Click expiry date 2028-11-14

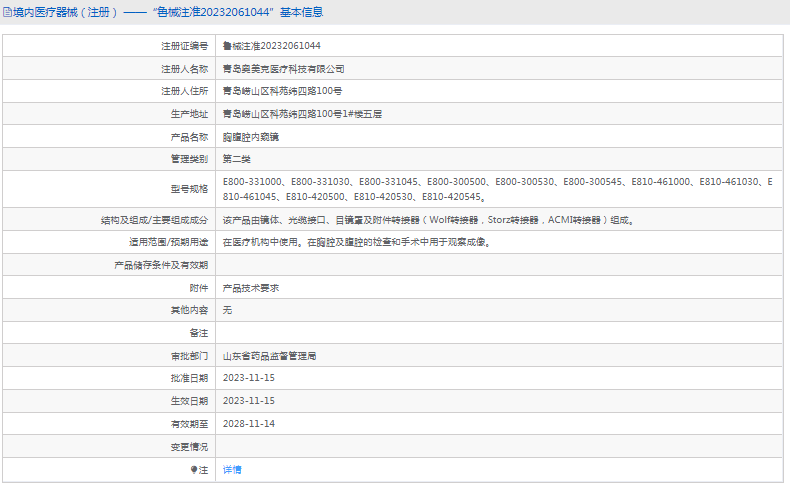pos(249,424)
